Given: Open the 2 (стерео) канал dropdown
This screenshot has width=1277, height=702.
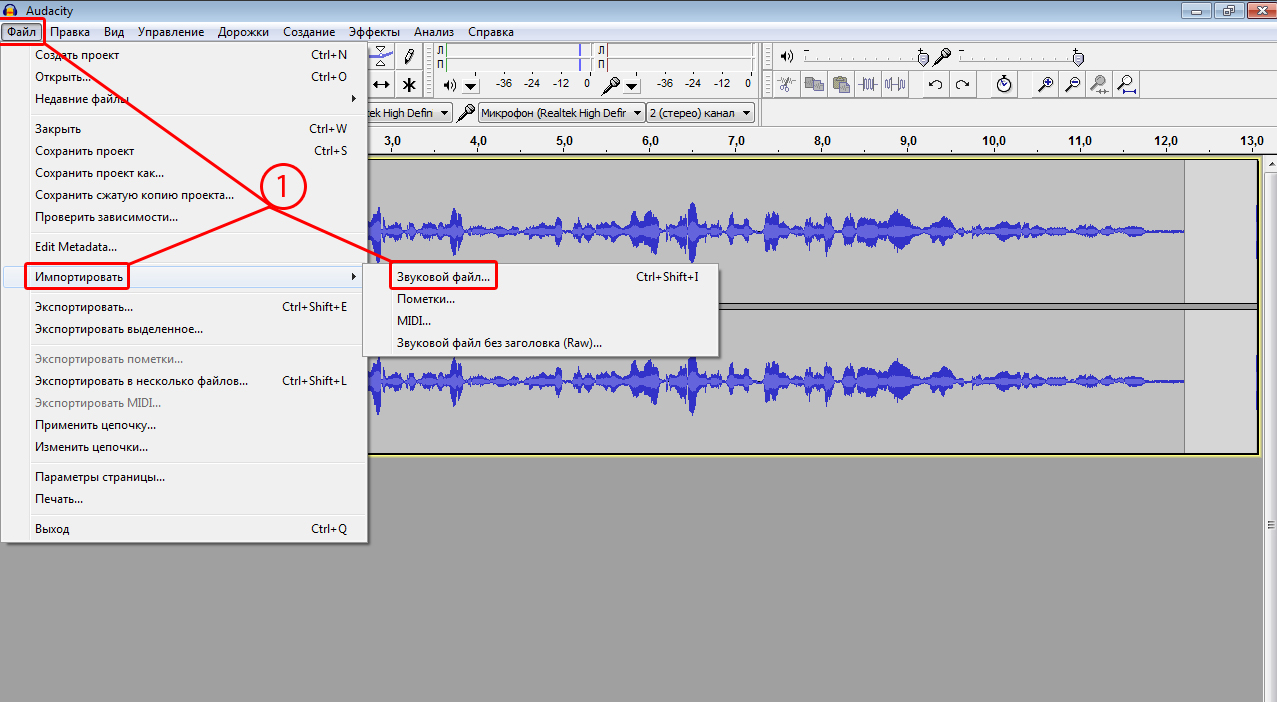Looking at the screenshot, I should point(700,113).
